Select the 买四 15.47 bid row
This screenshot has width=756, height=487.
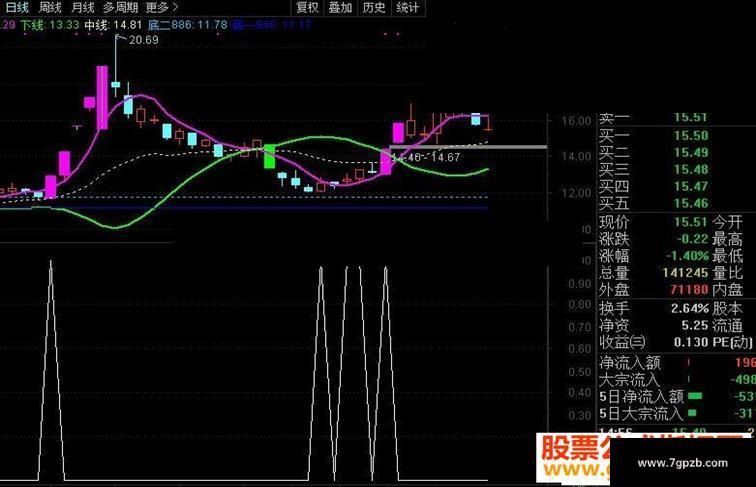[x=654, y=186]
